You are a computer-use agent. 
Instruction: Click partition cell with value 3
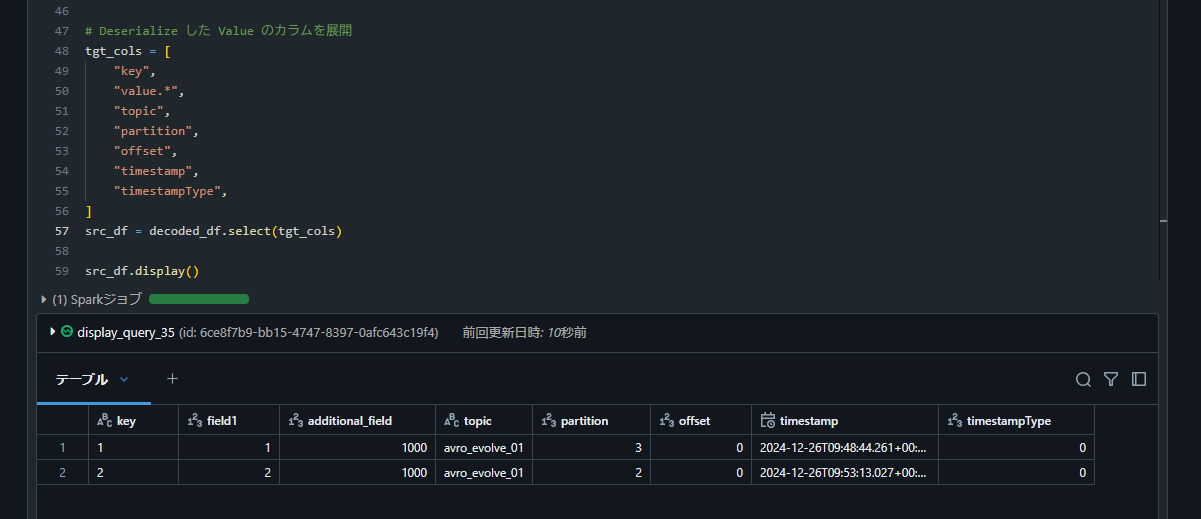[x=591, y=447]
